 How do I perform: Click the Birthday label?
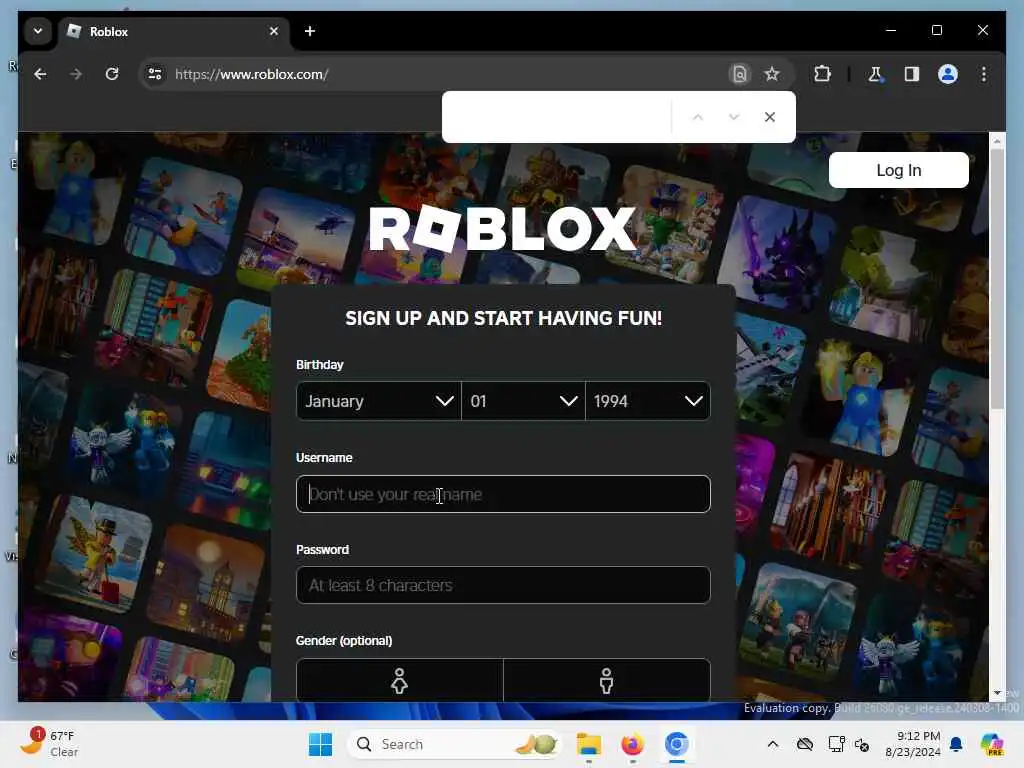319,364
